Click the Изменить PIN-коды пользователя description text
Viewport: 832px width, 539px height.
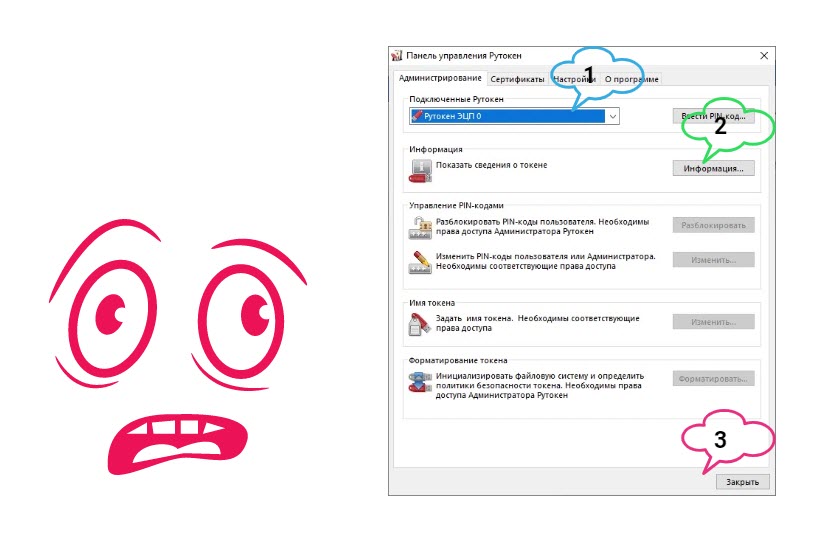point(545,261)
